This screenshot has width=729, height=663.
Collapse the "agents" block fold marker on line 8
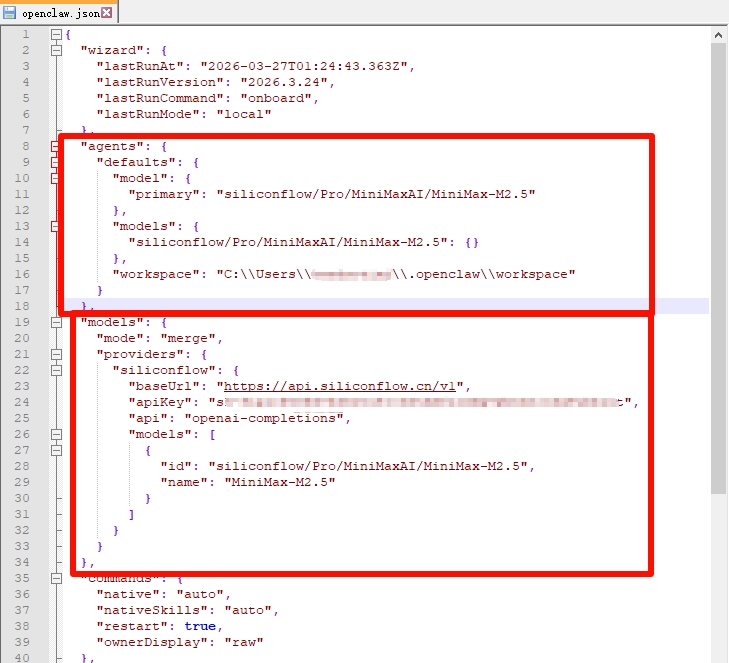coord(55,146)
